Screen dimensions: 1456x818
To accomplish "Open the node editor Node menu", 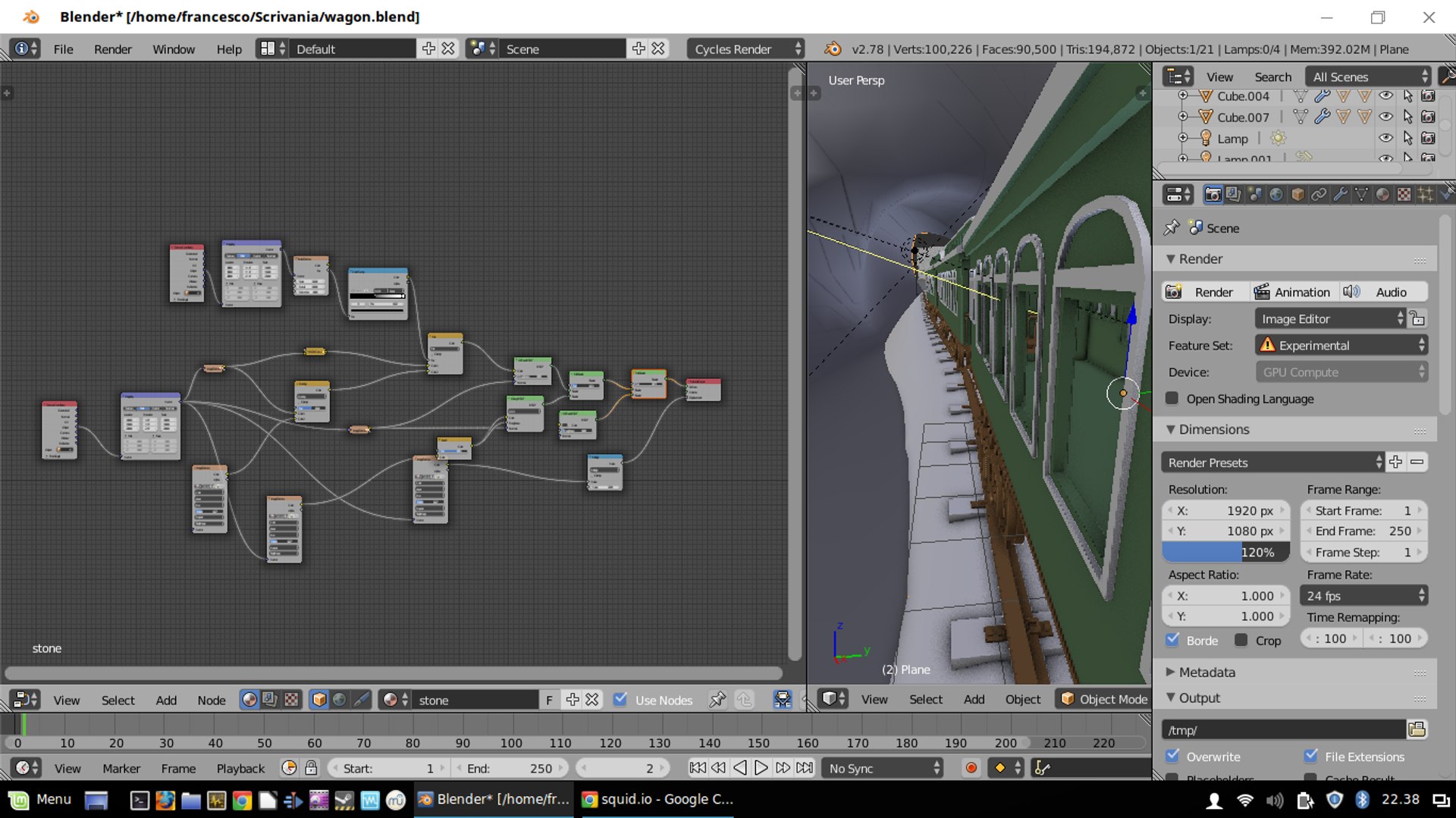I will 212,700.
